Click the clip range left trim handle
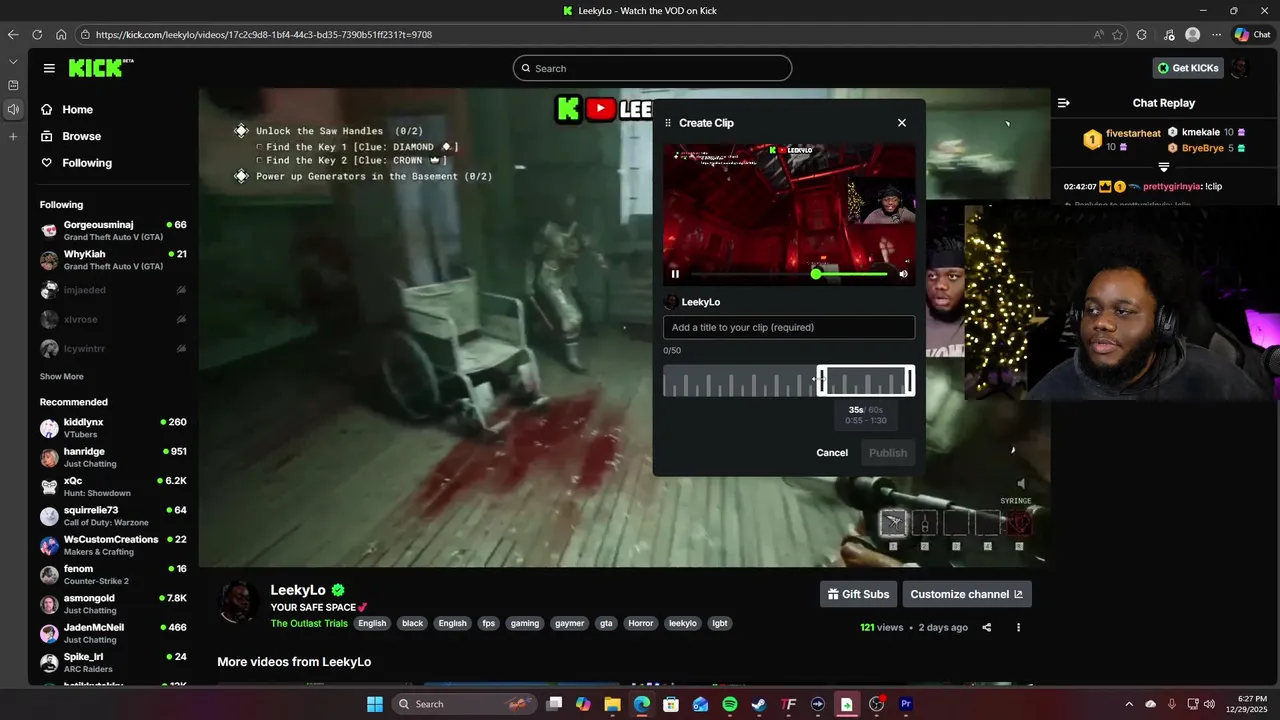1280x720 pixels. coord(822,380)
